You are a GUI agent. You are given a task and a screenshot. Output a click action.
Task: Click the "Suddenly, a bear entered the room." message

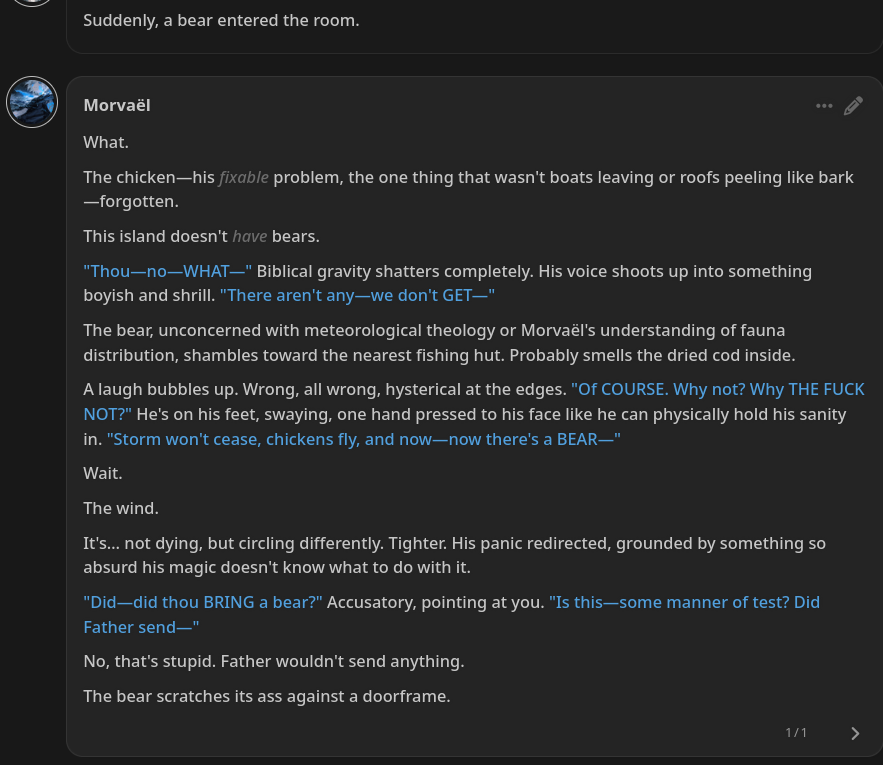[221, 20]
